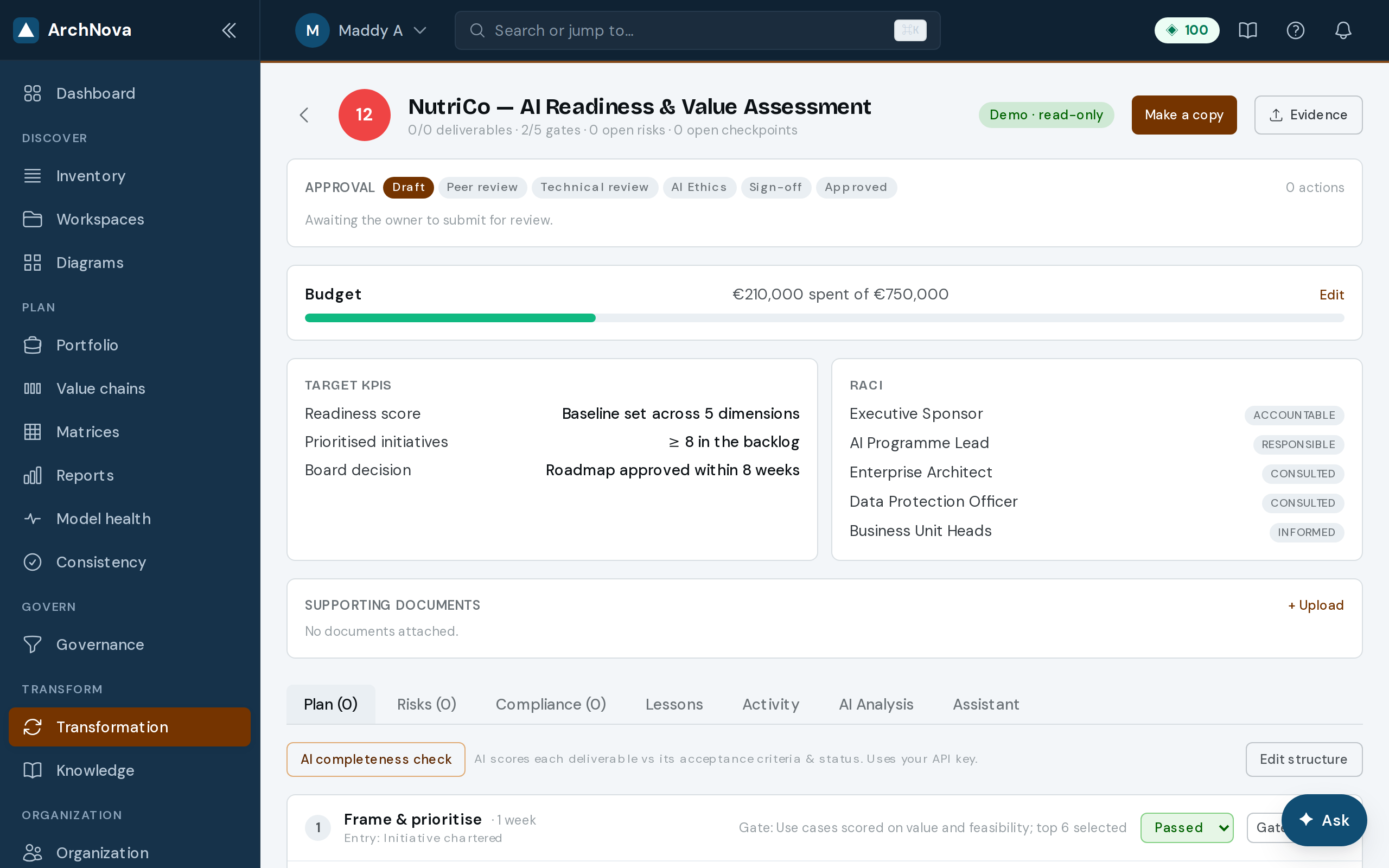Select the Sign-off stage pill

775,188
